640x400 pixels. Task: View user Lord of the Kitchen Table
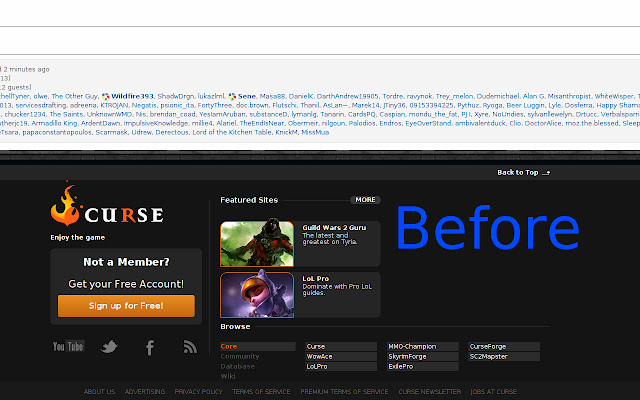click(x=232, y=132)
